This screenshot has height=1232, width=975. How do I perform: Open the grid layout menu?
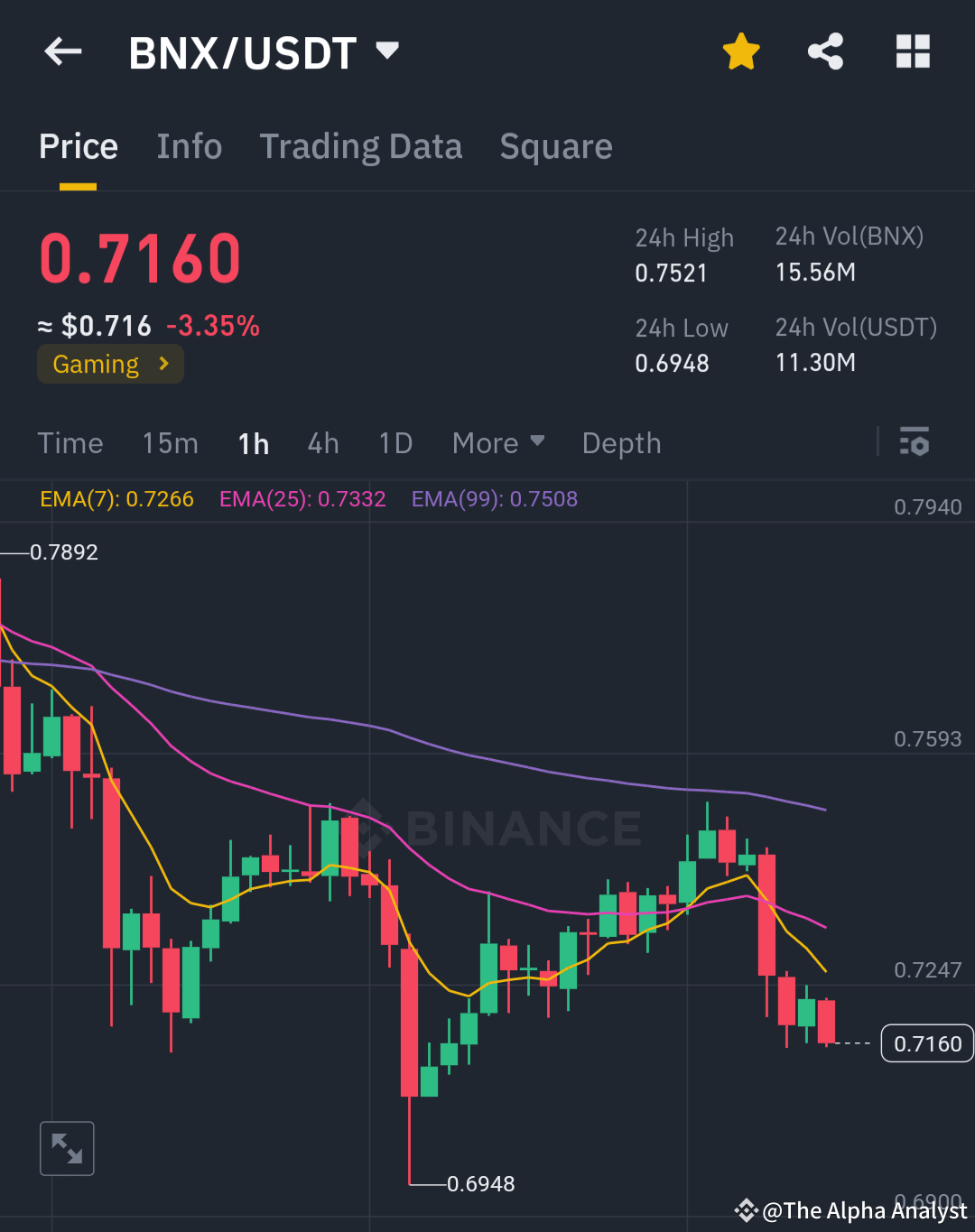point(913,51)
